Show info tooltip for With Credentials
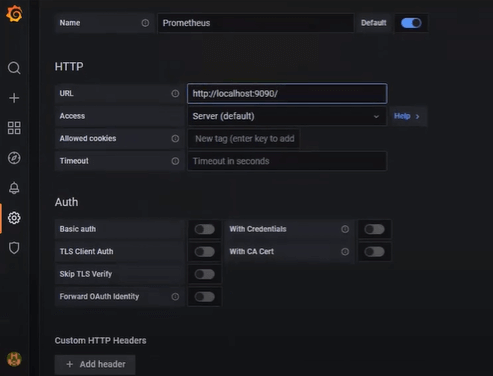Viewport: 493px width, 376px height. (x=345, y=229)
